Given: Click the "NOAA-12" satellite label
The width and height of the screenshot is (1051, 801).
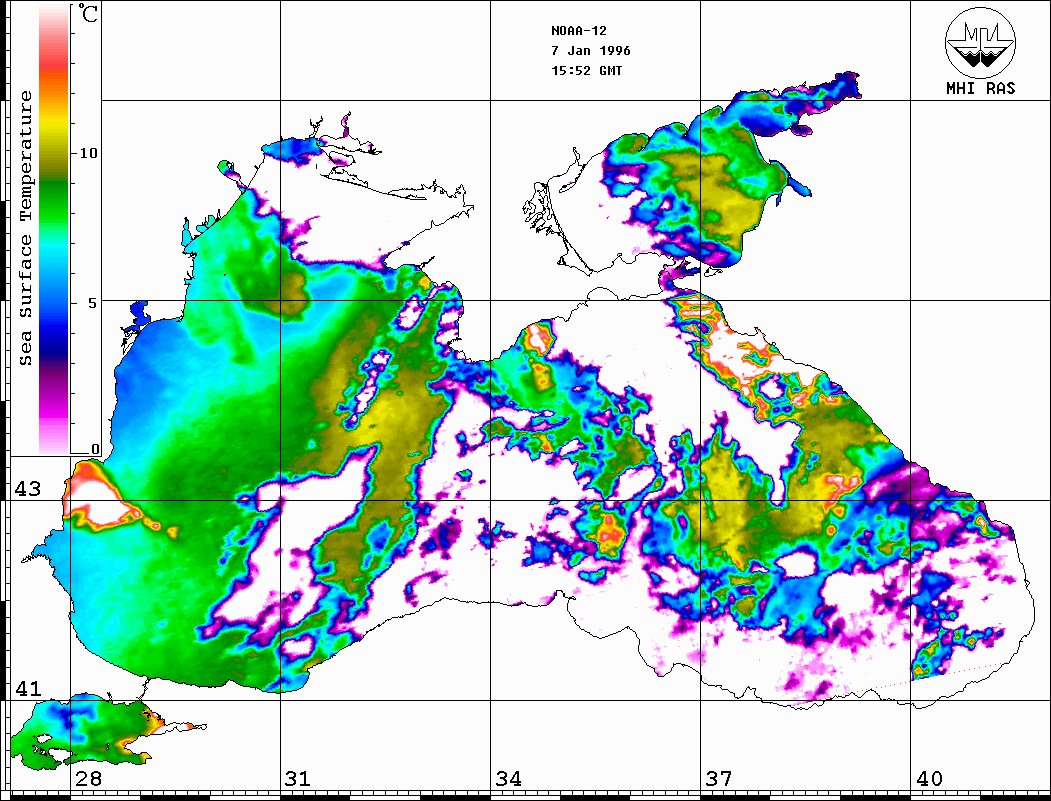Looking at the screenshot, I should pyautogui.click(x=578, y=31).
